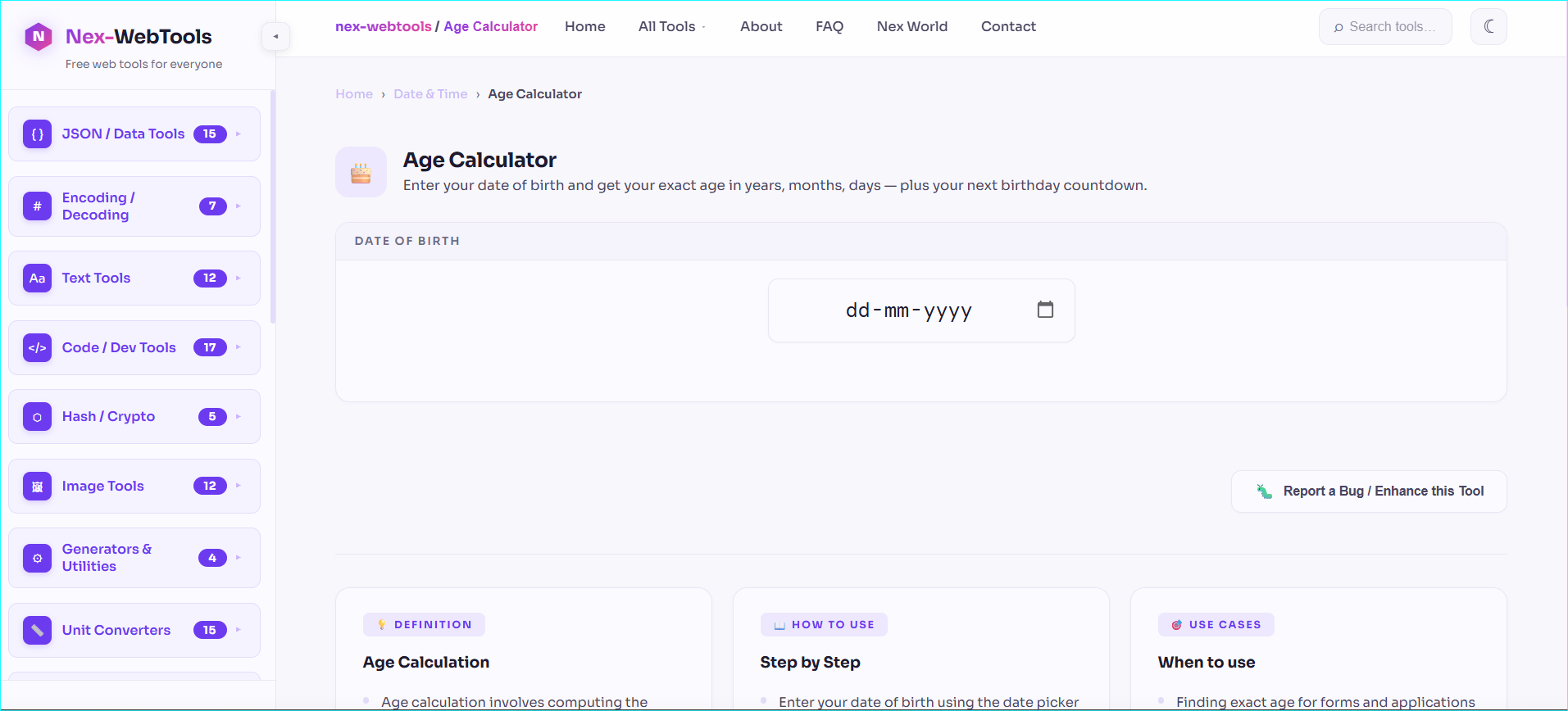Click the sidebar vertical scrollbar
1568x711 pixels.
point(273,206)
